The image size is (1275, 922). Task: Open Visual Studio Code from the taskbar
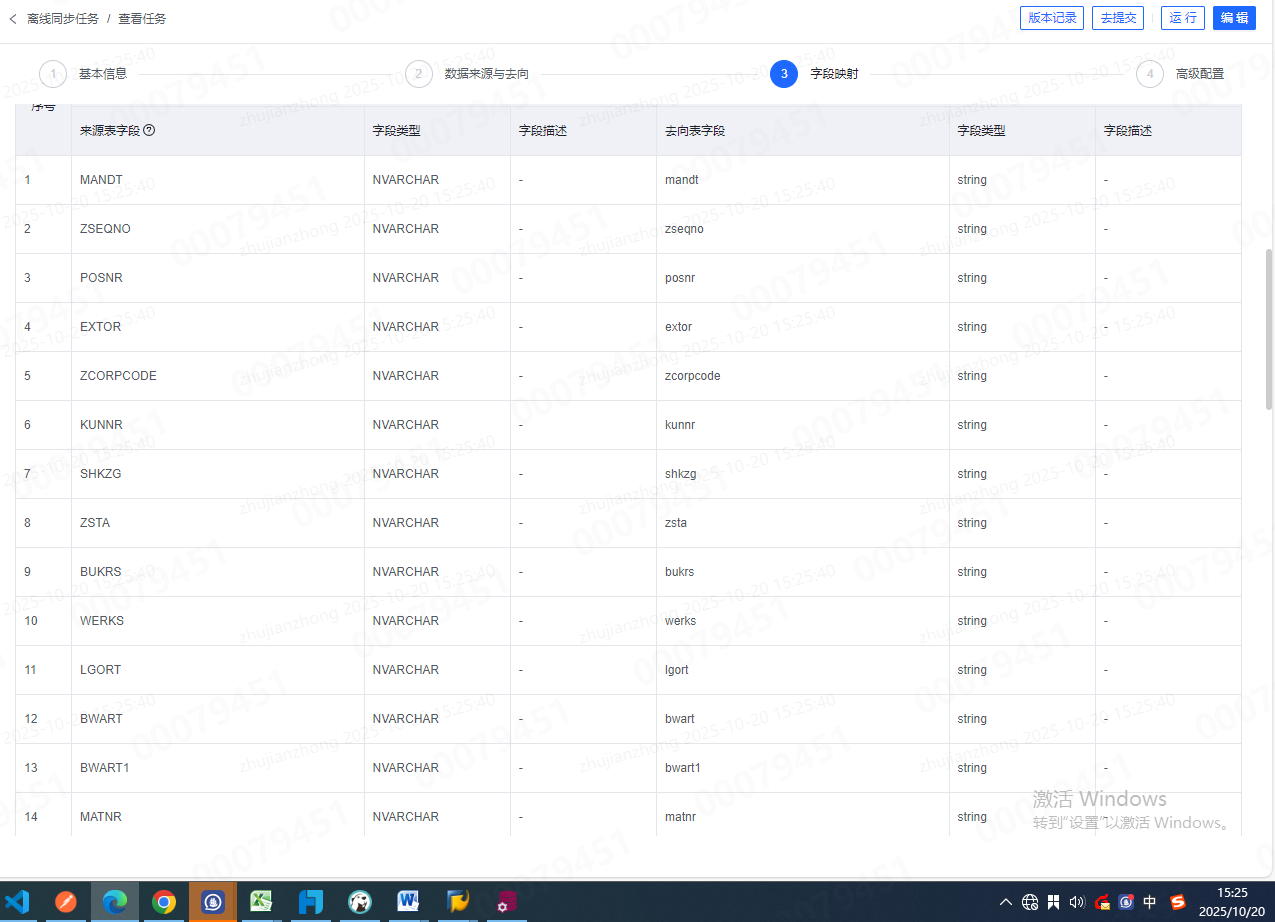[17, 902]
